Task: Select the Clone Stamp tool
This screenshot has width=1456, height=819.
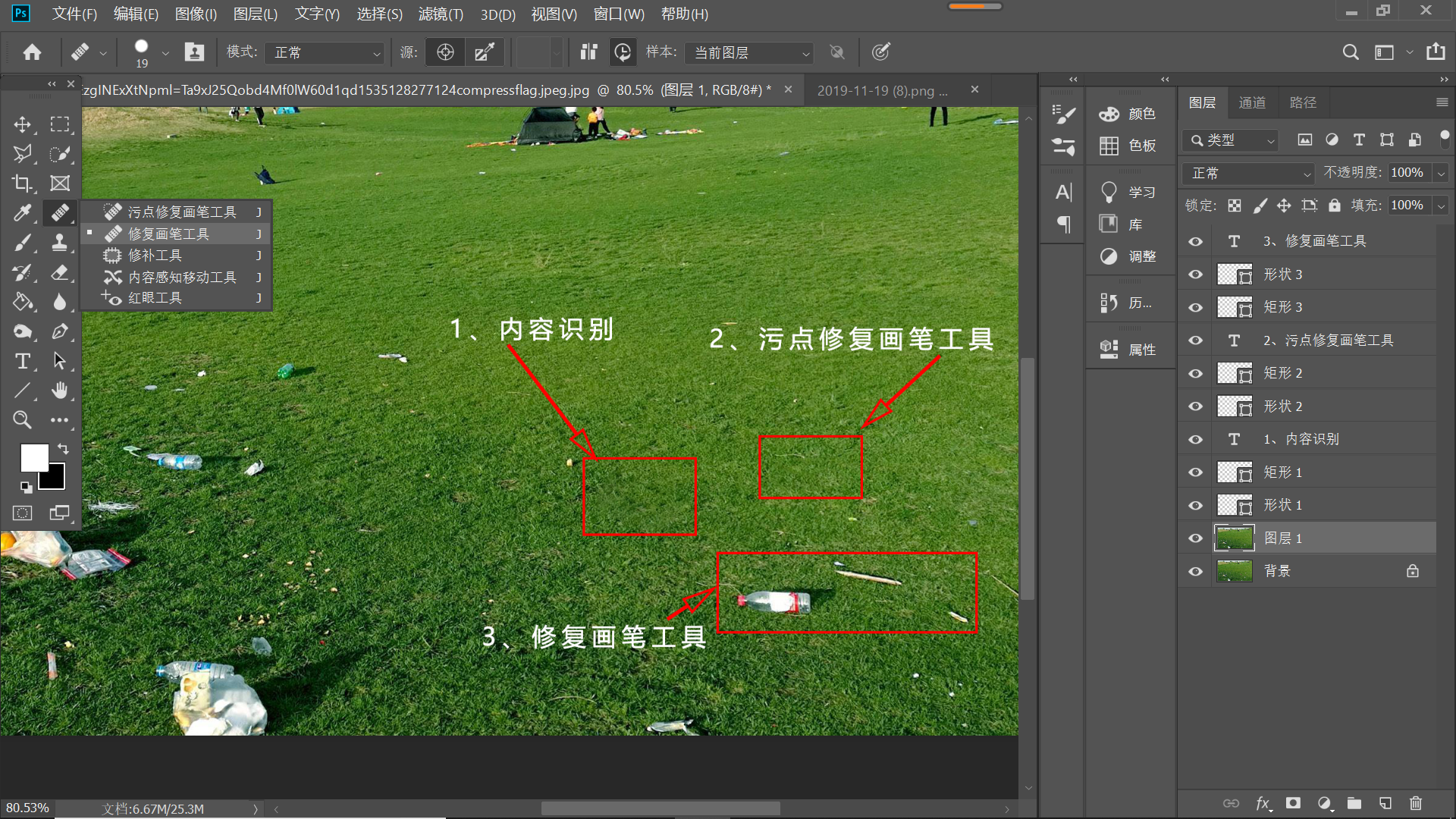Action: tap(59, 243)
